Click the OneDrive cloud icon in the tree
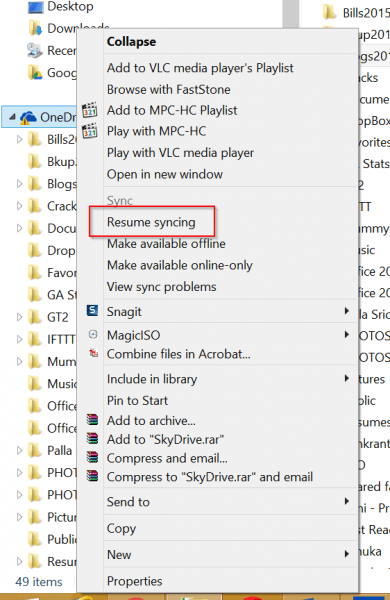This screenshot has width=390, height=600. click(x=28, y=117)
